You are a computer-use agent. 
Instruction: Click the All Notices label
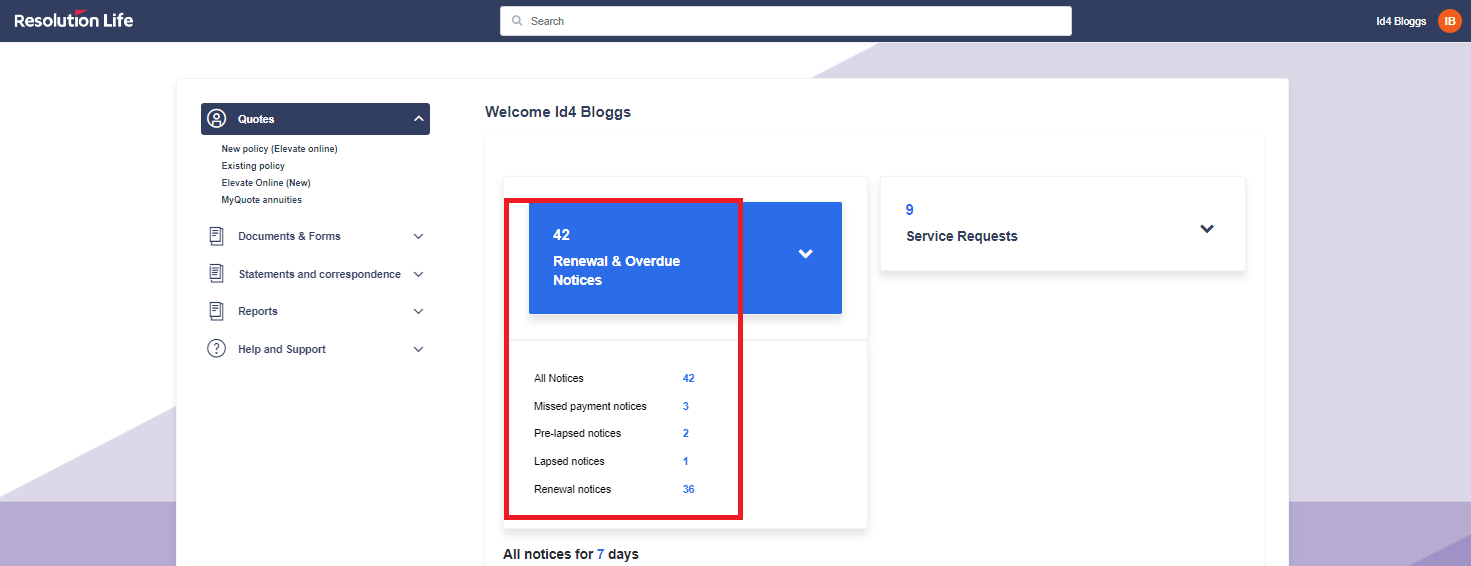click(x=559, y=379)
